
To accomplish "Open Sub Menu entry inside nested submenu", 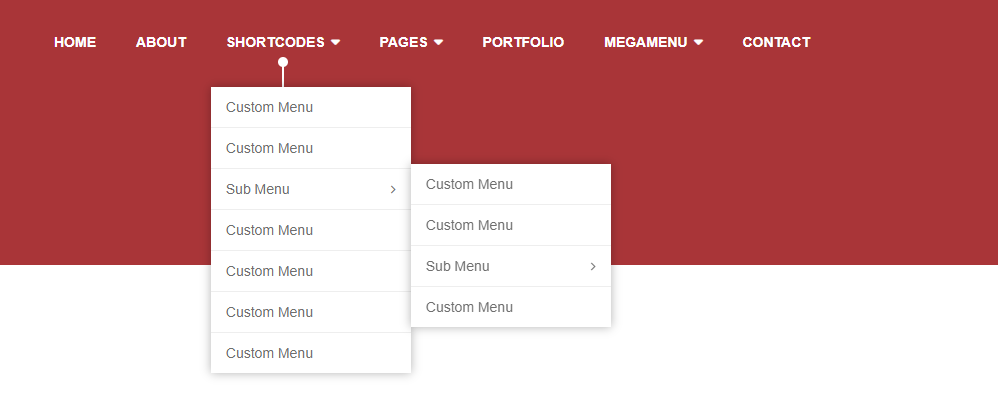I will pyautogui.click(x=458, y=266).
